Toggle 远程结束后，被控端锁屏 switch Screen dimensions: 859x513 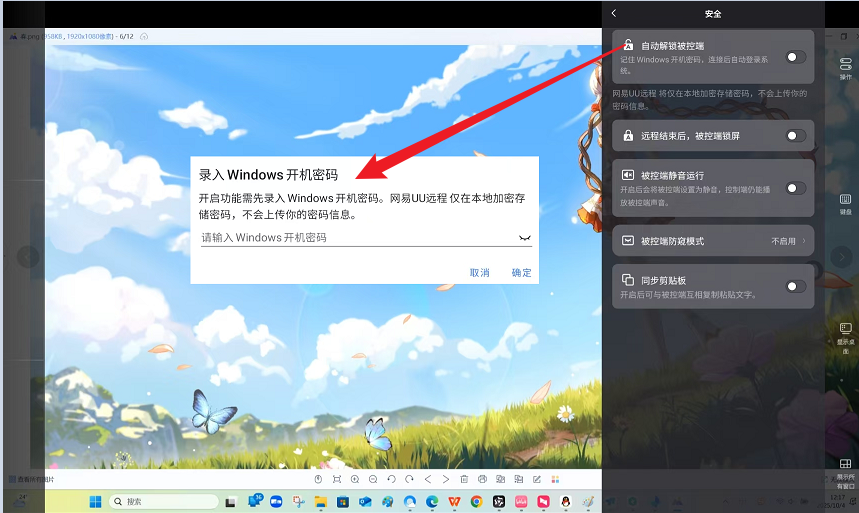point(795,136)
